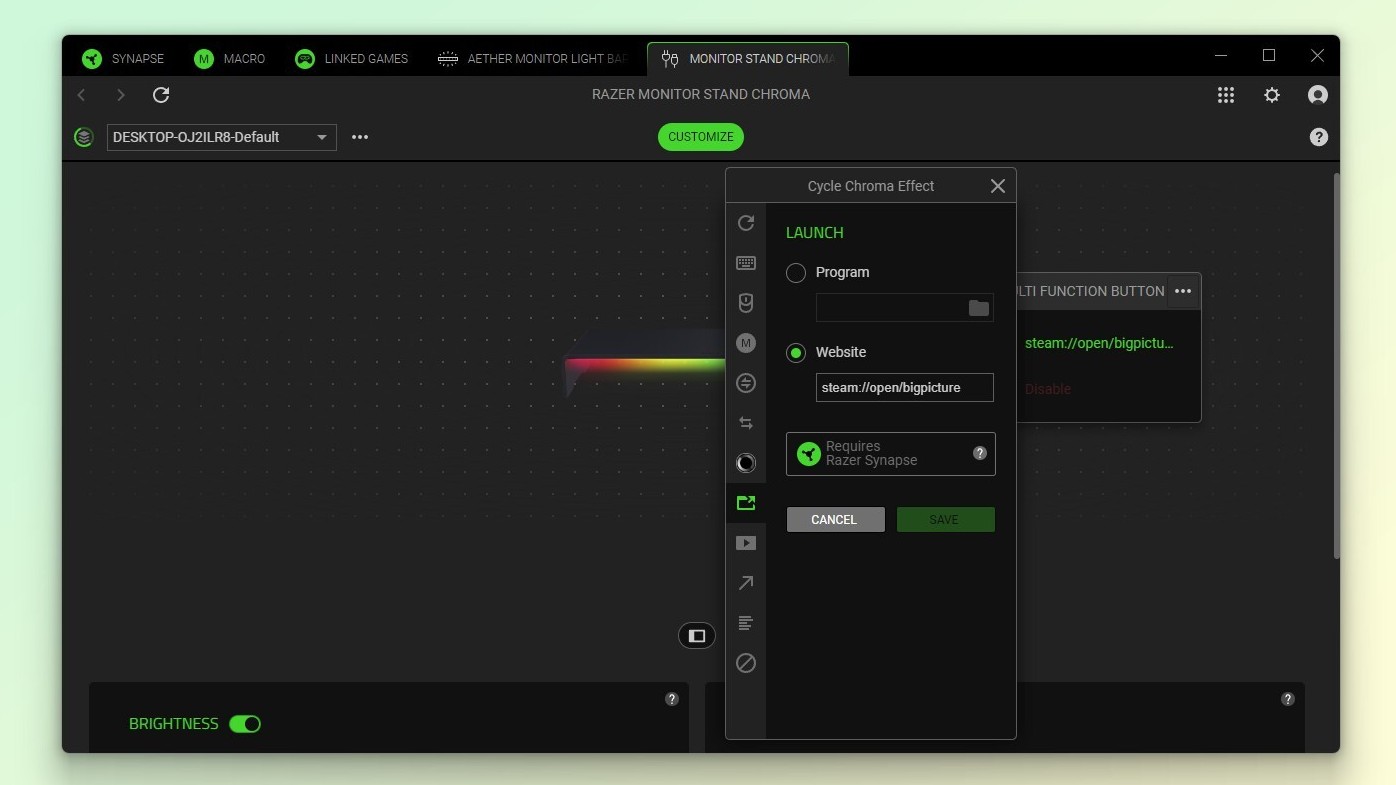
Task: Switch to the Linked Games tab
Action: (x=352, y=59)
